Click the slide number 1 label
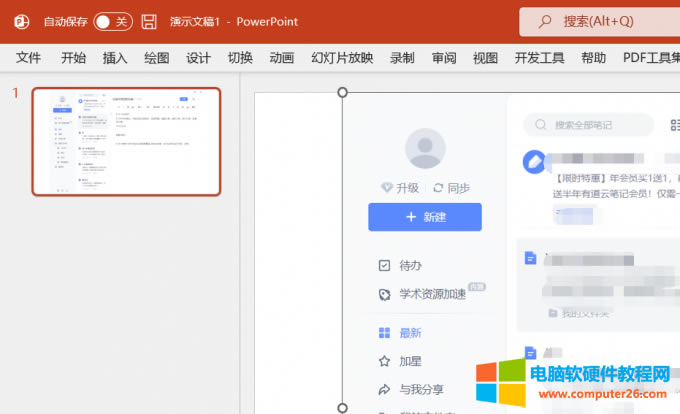This screenshot has width=680, height=414. [x=16, y=93]
